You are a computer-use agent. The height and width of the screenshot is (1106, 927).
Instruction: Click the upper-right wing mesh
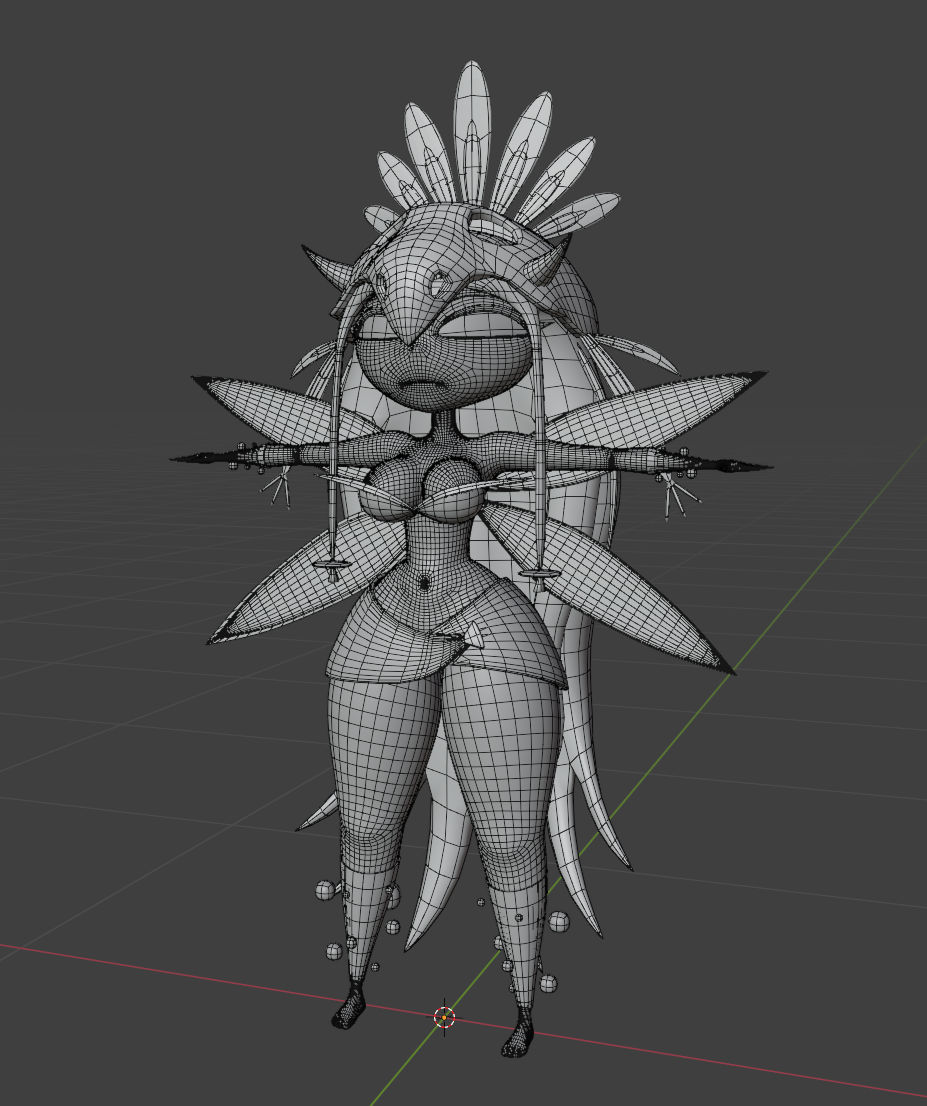click(656, 409)
